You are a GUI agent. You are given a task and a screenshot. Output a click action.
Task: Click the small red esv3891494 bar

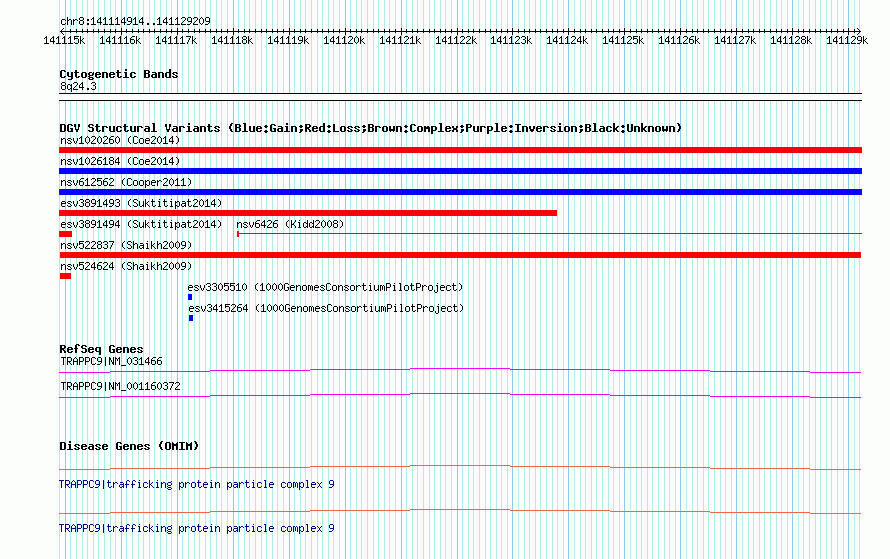point(65,234)
